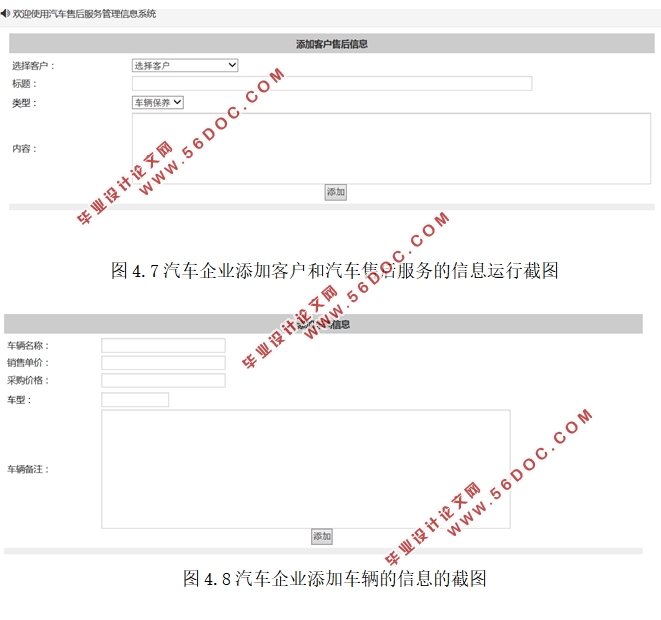Image resolution: width=661 pixels, height=620 pixels.
Task: Click the 车辆备注： label
Action: click(28, 469)
